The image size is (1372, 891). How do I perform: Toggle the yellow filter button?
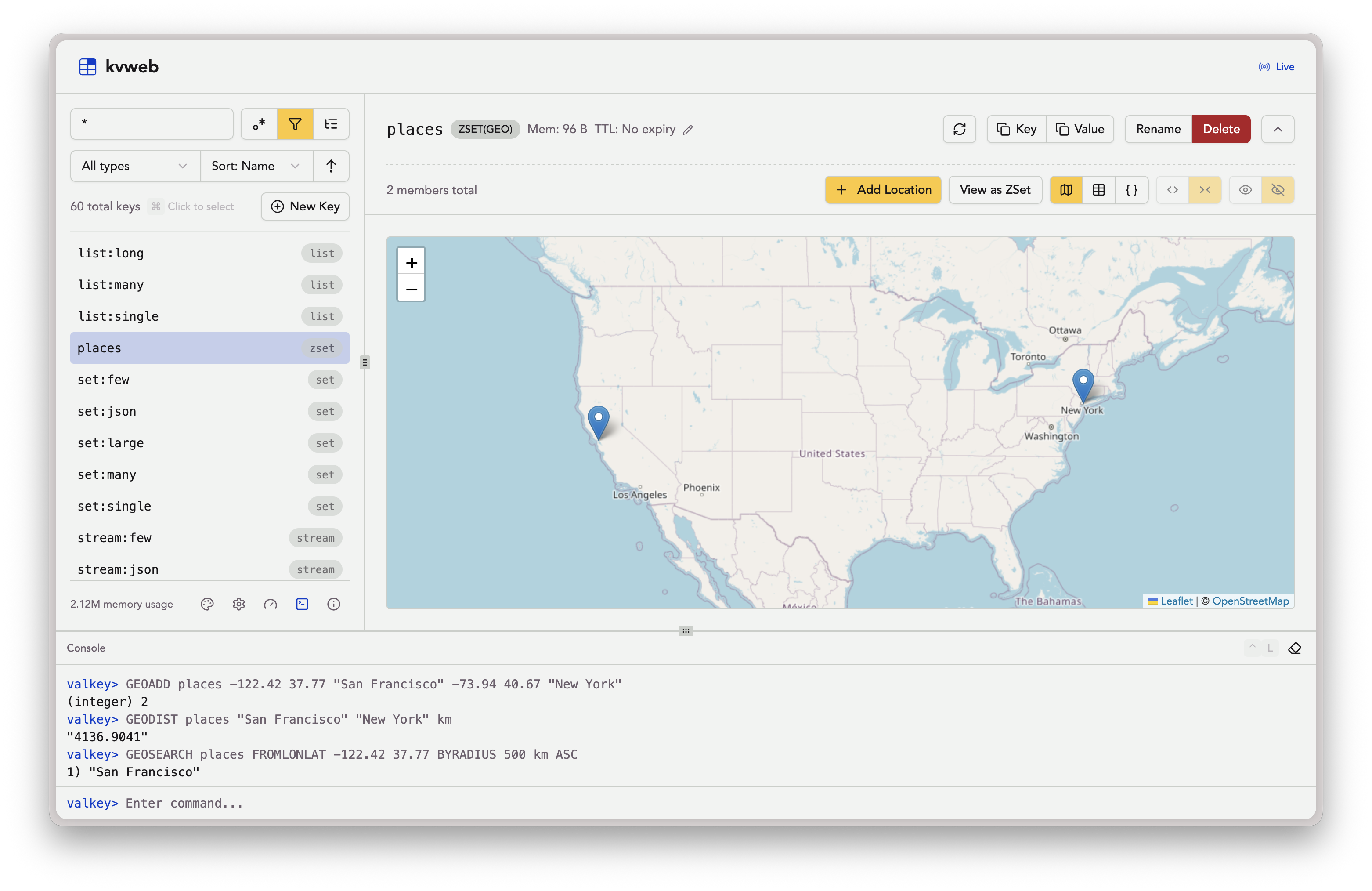pyautogui.click(x=295, y=124)
